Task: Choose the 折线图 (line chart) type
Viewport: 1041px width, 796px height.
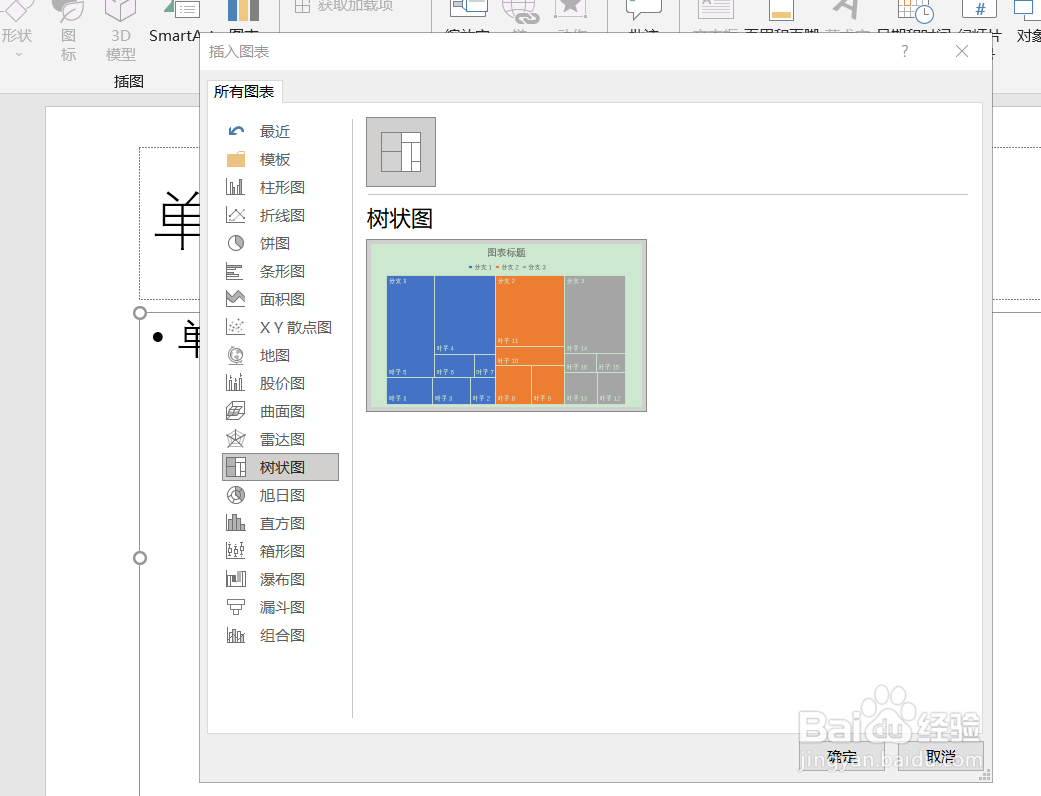Action: pyautogui.click(x=280, y=214)
